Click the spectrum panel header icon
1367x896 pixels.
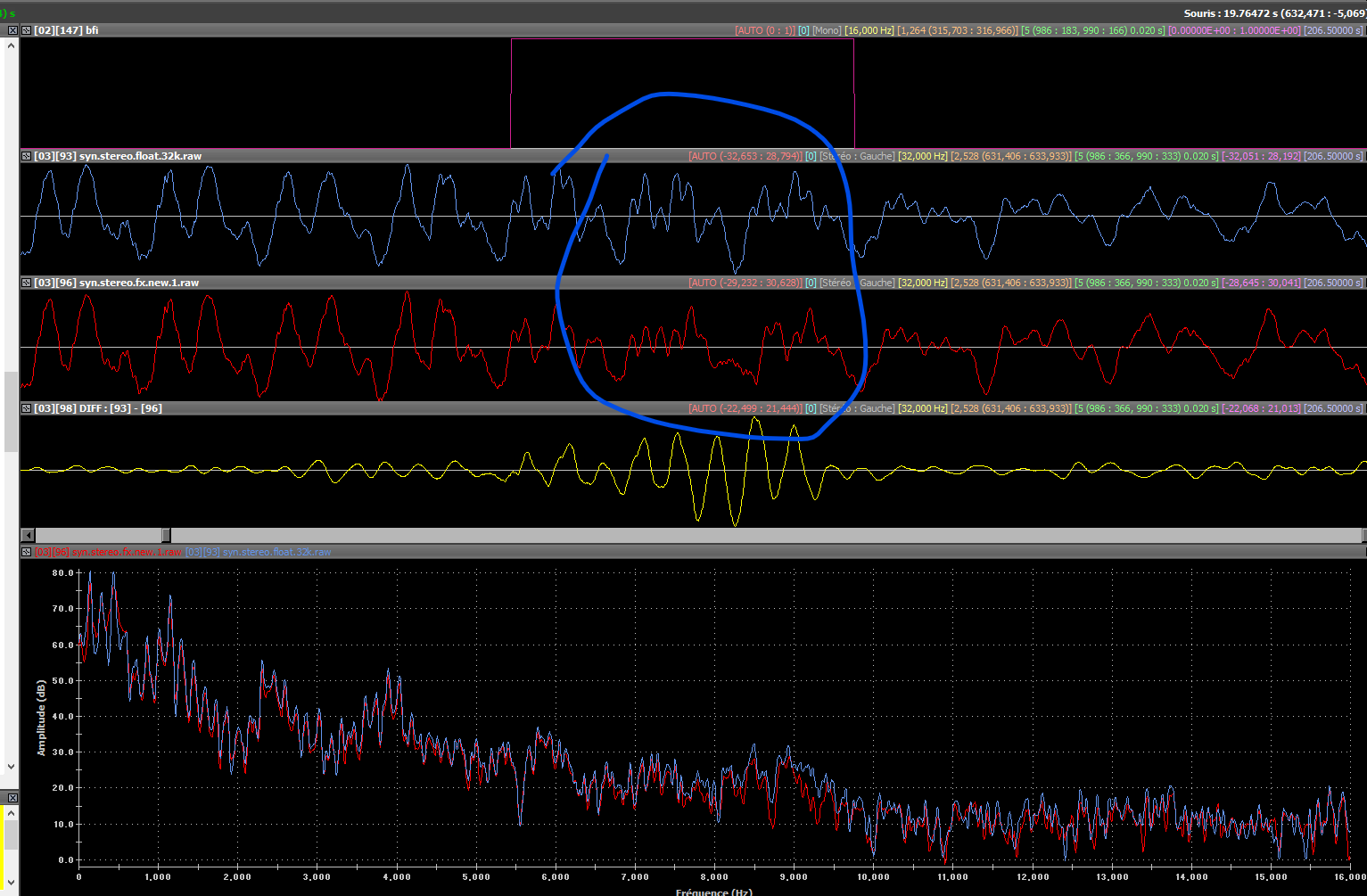coord(27,552)
